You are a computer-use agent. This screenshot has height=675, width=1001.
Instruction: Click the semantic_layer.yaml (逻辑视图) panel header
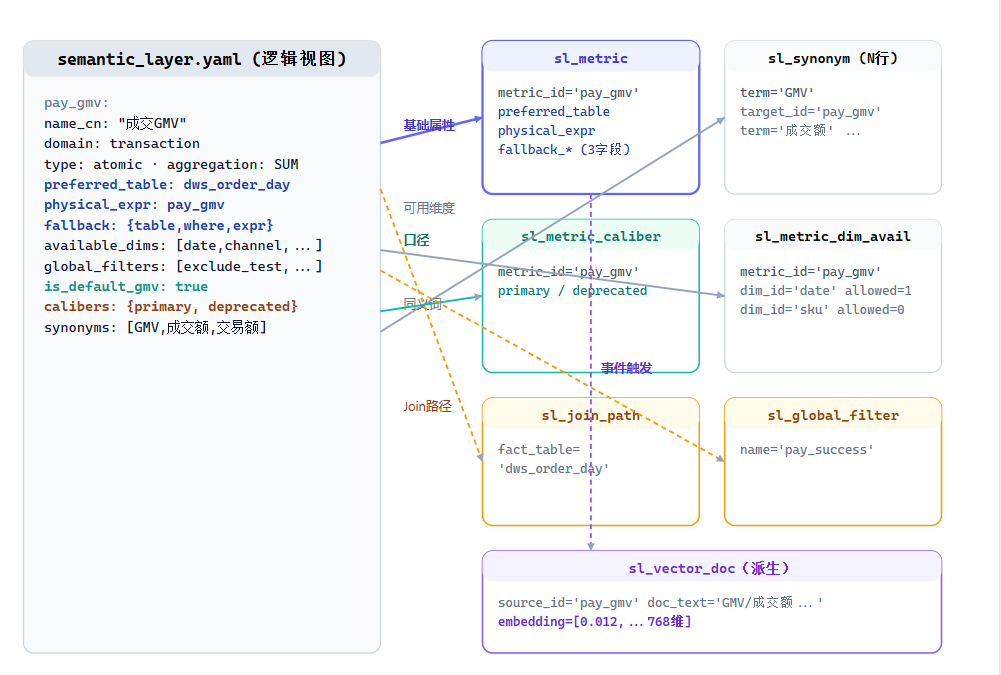(202, 59)
